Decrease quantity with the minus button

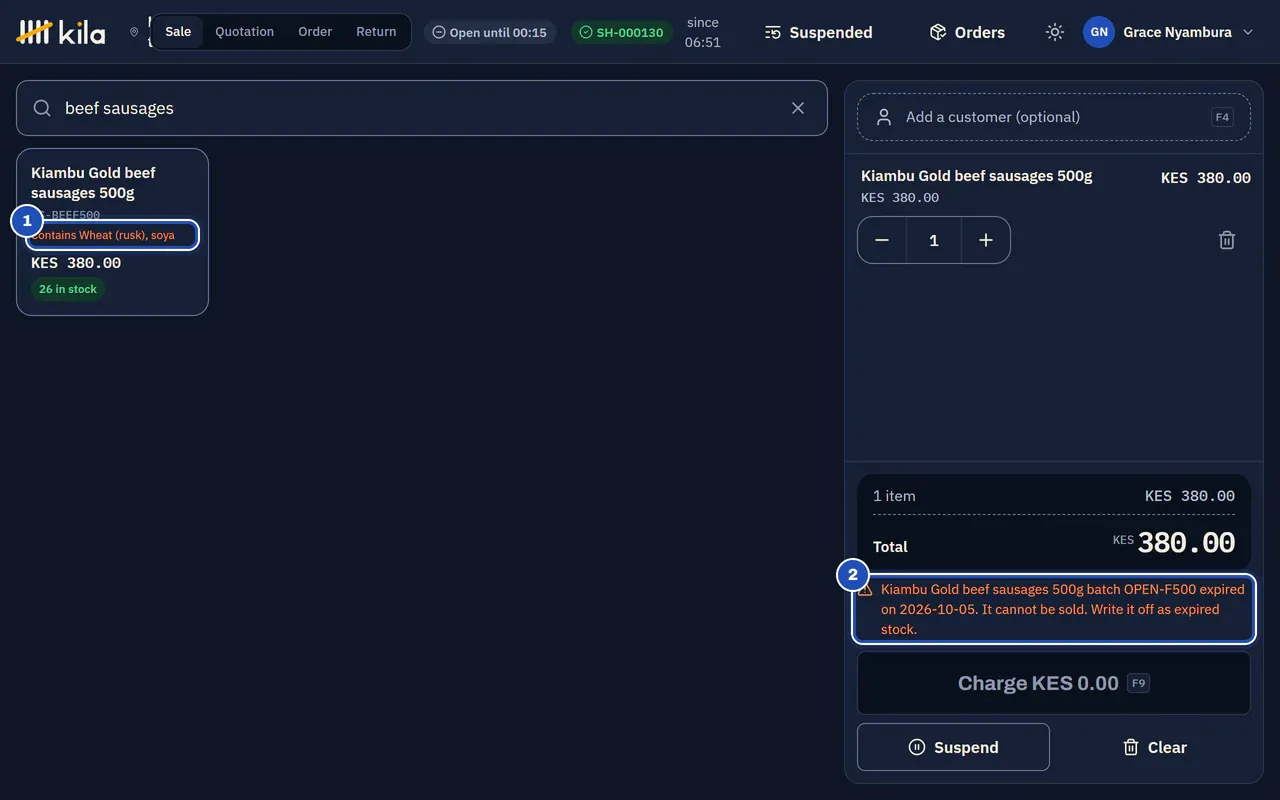coord(882,240)
